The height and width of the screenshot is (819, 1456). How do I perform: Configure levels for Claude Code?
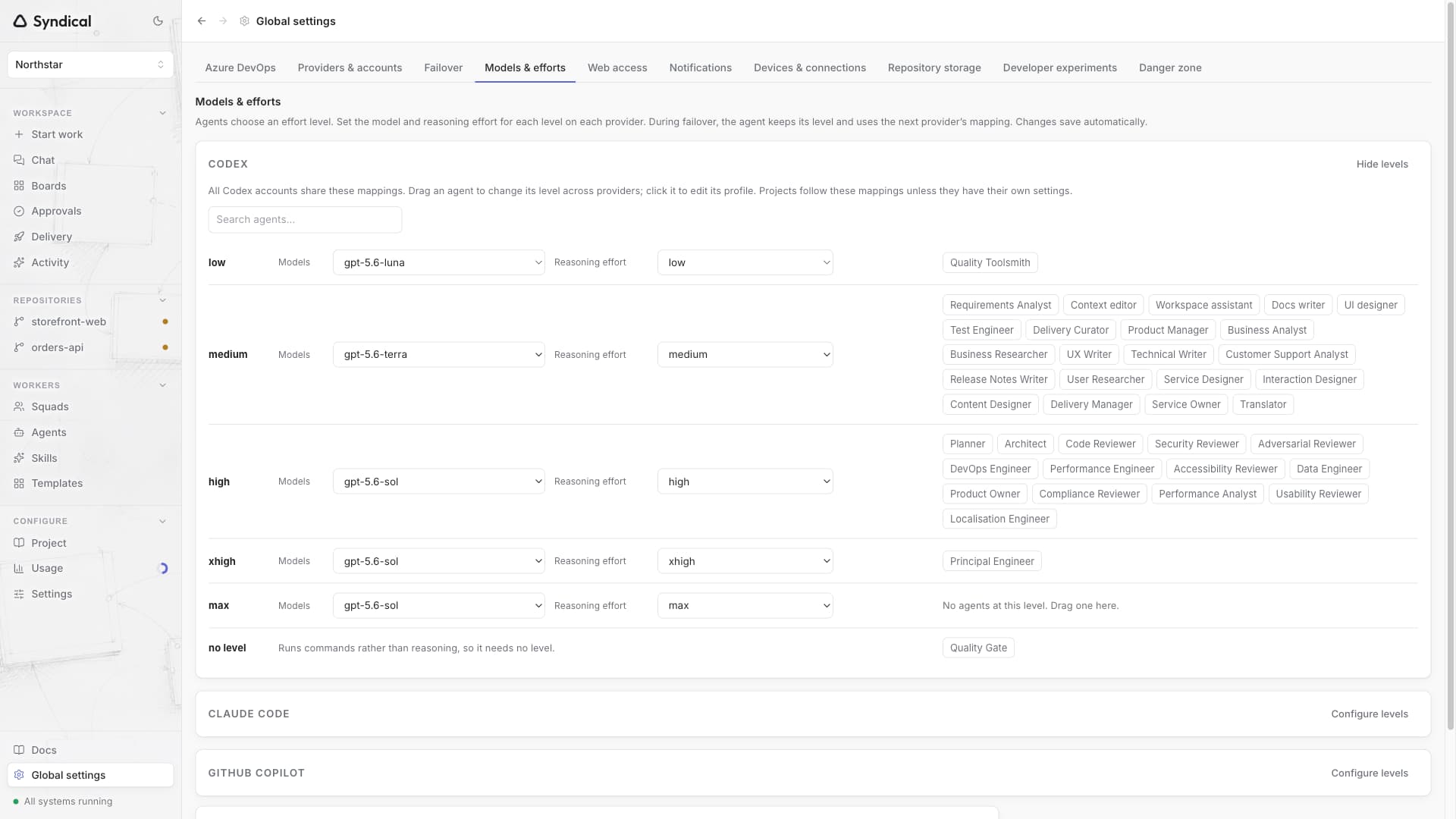(1370, 714)
